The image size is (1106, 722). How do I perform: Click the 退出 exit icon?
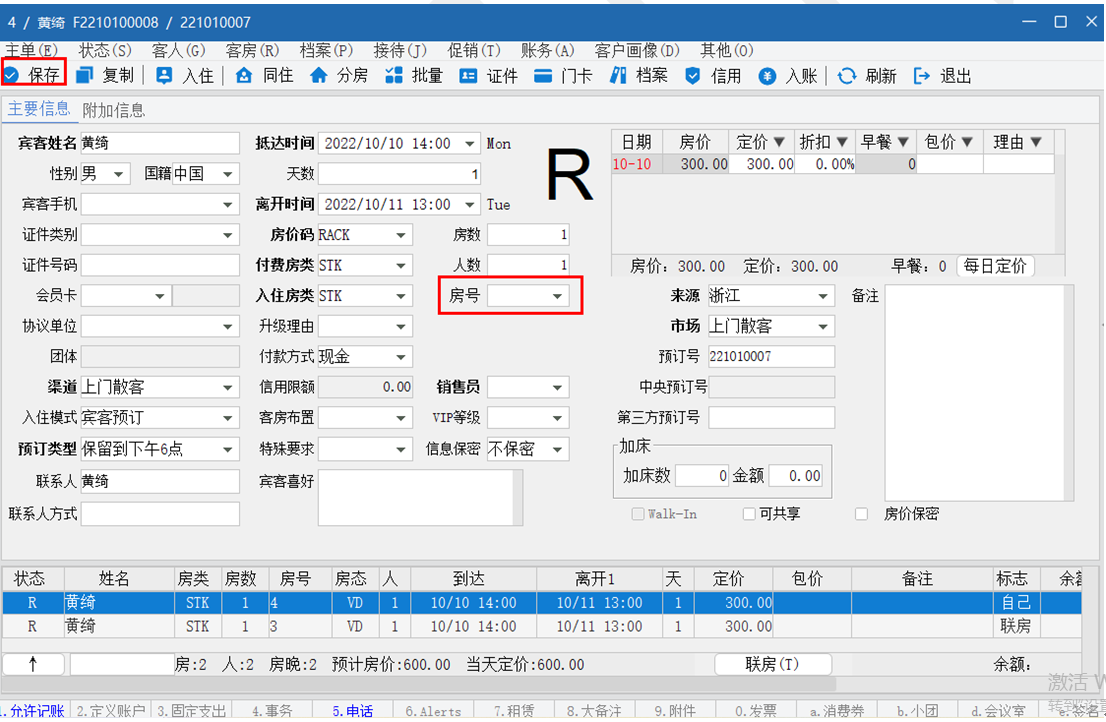click(922, 76)
